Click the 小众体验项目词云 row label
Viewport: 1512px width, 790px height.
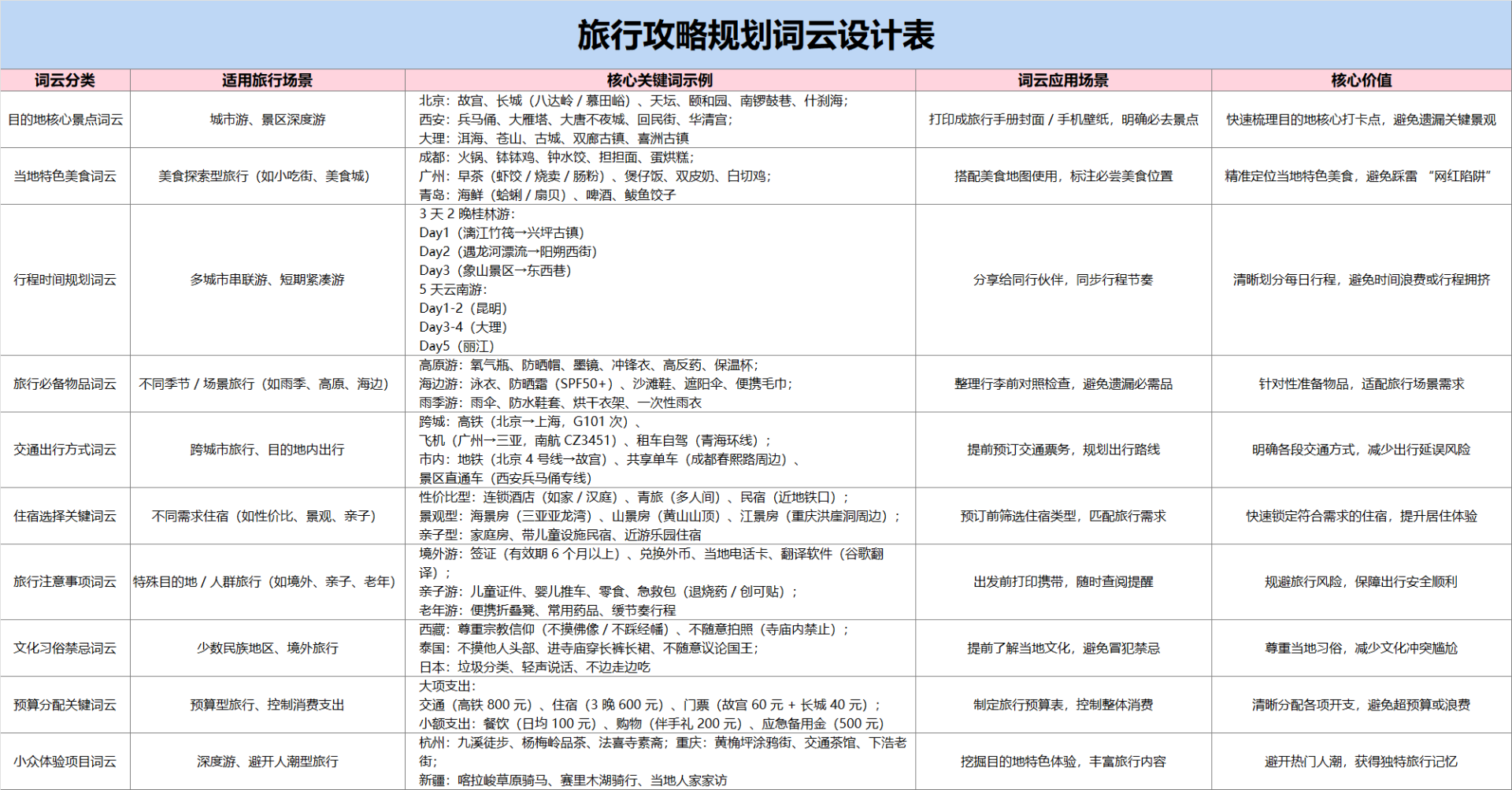point(65,762)
